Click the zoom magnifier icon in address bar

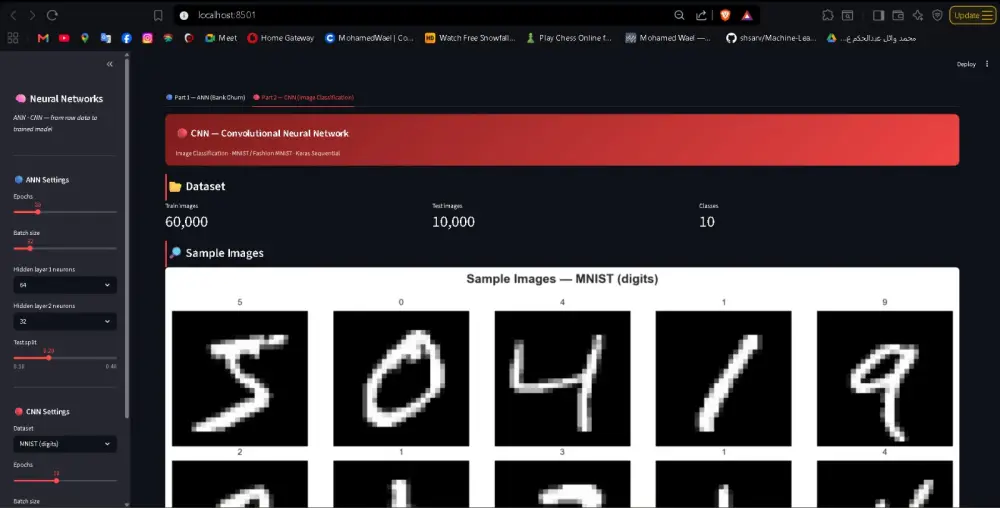(679, 15)
